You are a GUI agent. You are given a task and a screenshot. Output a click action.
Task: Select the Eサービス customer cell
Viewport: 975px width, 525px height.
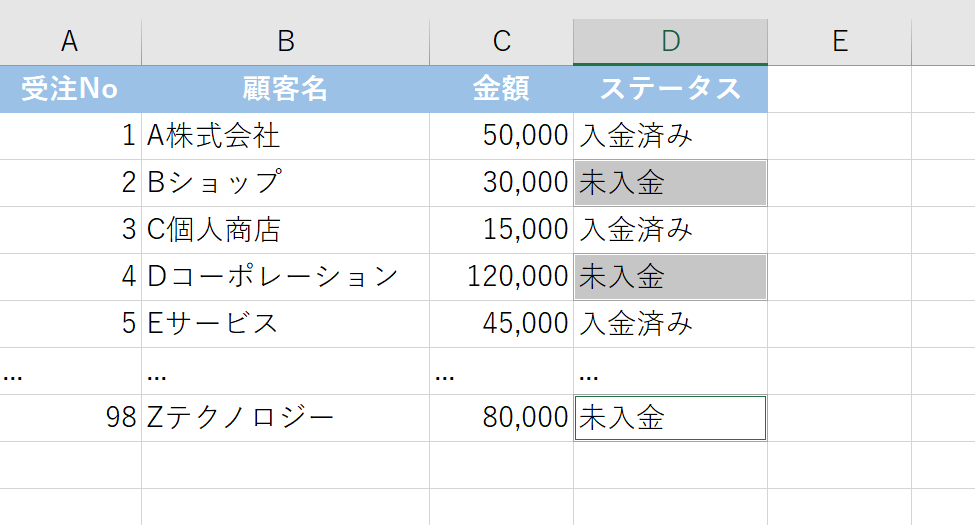point(286,324)
